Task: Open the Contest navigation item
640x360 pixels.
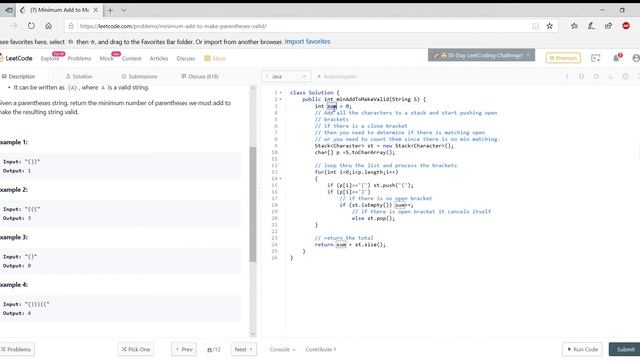Action: tap(131, 58)
